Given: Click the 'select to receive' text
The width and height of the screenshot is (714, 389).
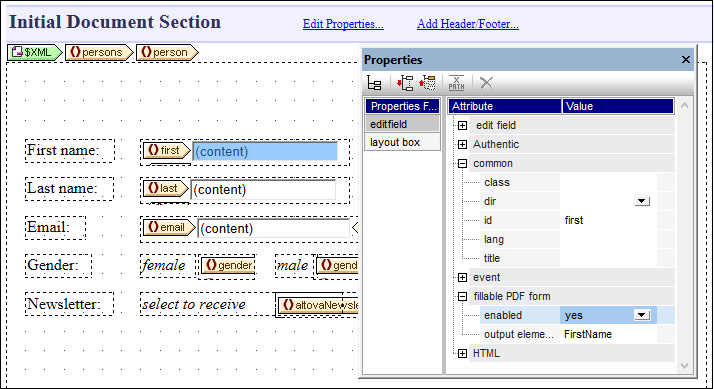Looking at the screenshot, I should tap(194, 304).
